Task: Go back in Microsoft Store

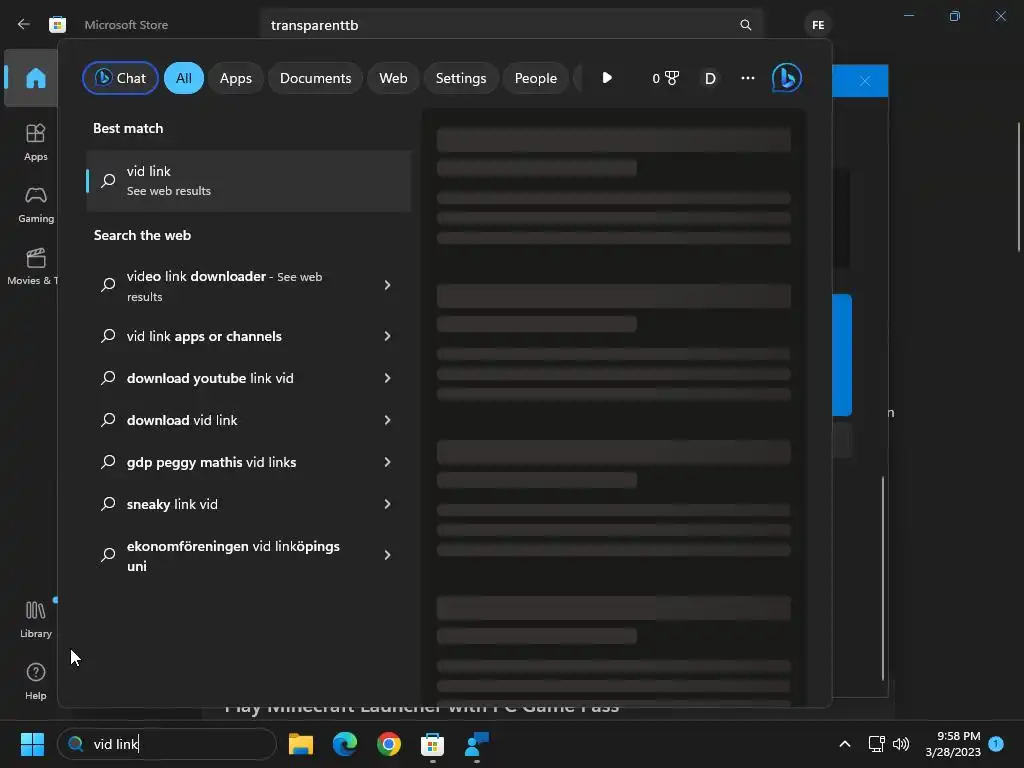Action: 24,24
